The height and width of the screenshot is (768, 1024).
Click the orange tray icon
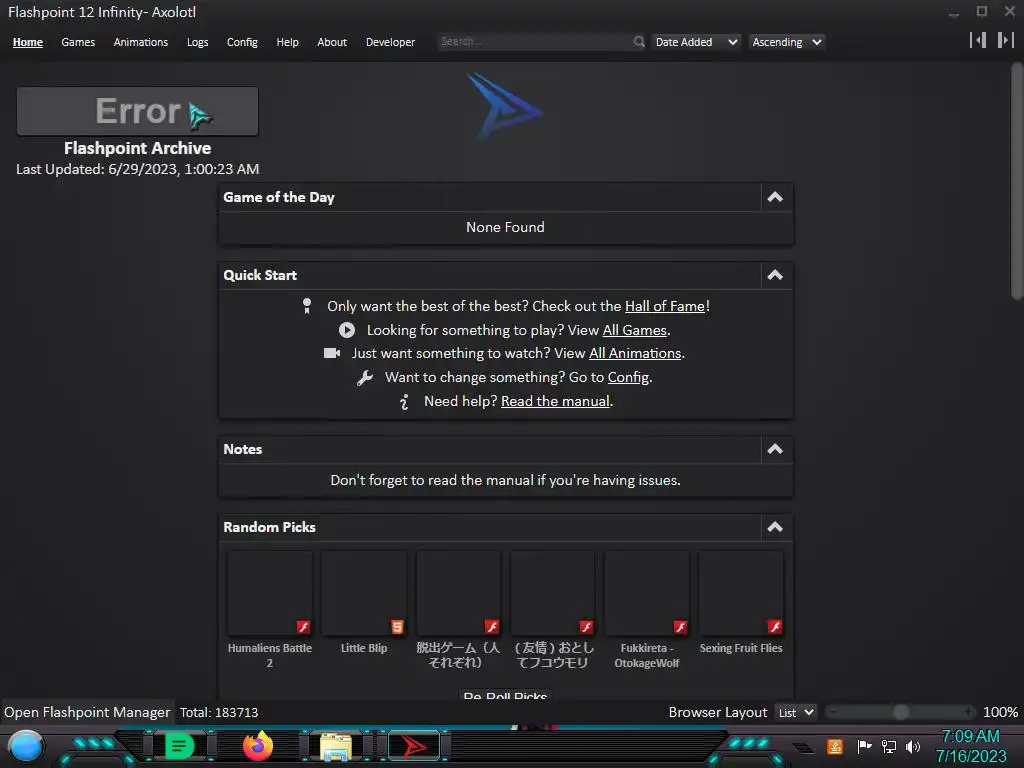coord(835,746)
